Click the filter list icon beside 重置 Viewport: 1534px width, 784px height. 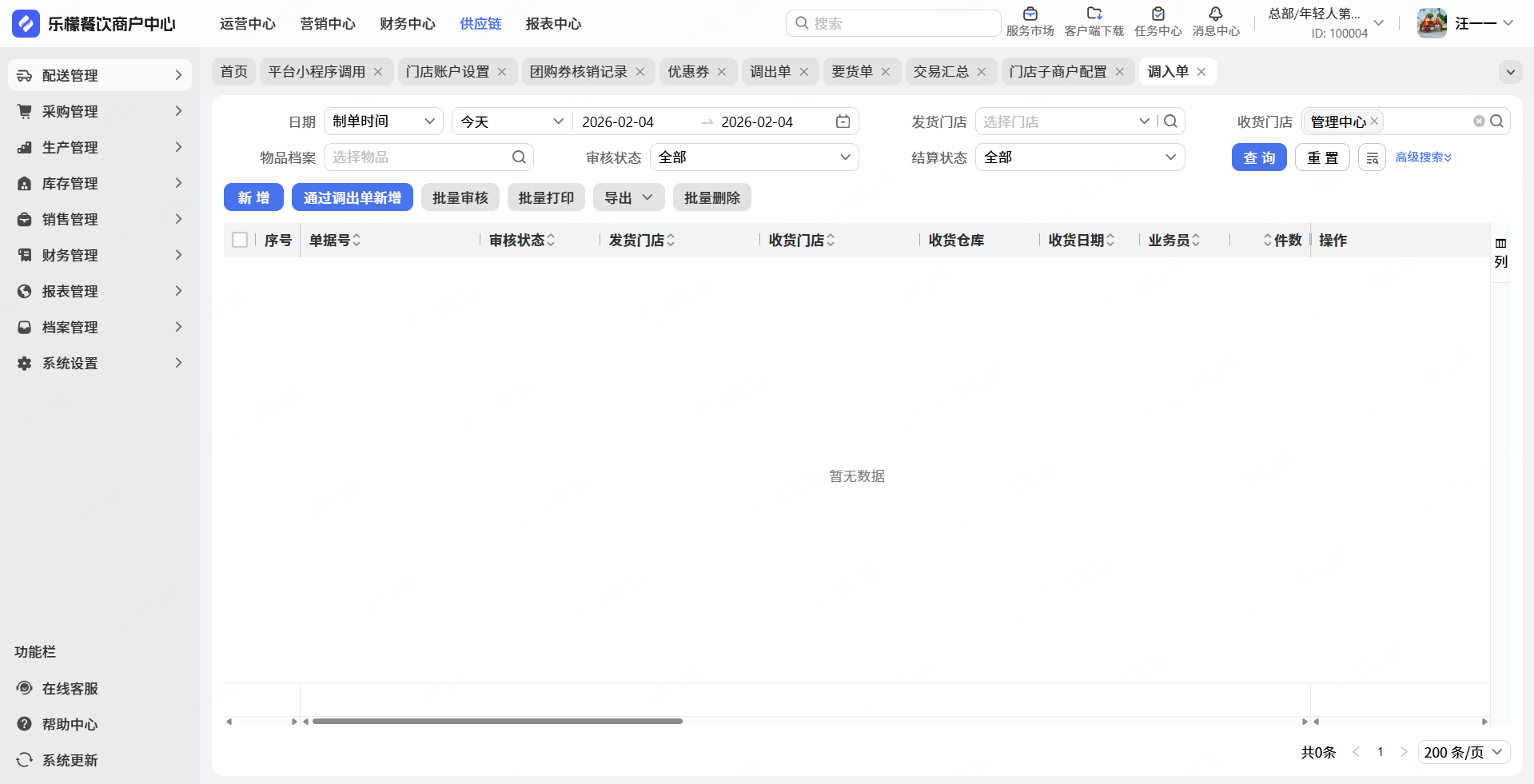1372,157
